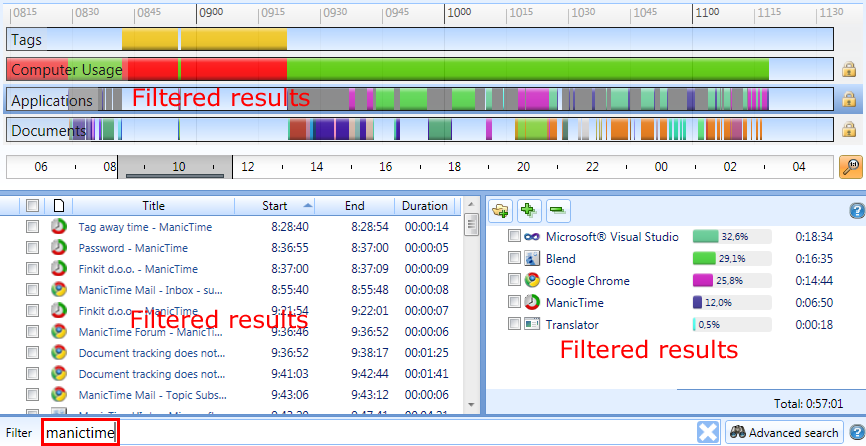Click the 14 hour label on day timeline
This screenshot has width=866, height=446.
coord(316,167)
